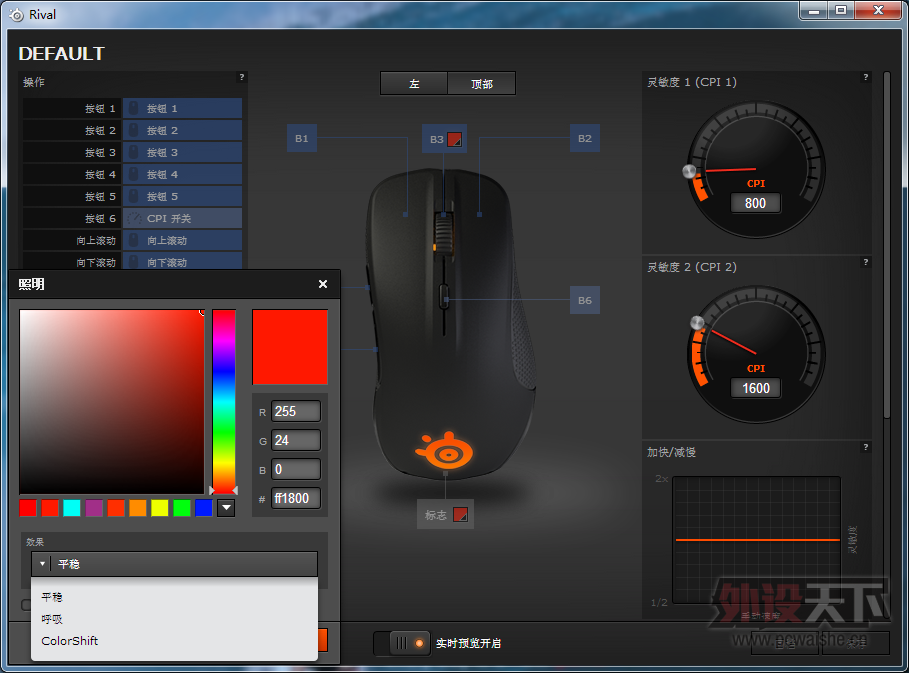Click the CPI 2 value 1600
This screenshot has width=909, height=673.
pyautogui.click(x=755, y=388)
